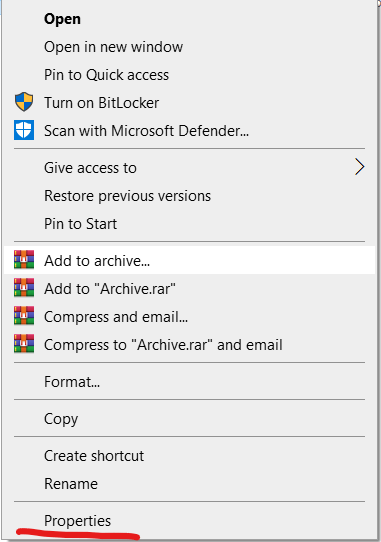Select Create shortcut
This screenshot has width=381, height=542.
(x=189, y=456)
